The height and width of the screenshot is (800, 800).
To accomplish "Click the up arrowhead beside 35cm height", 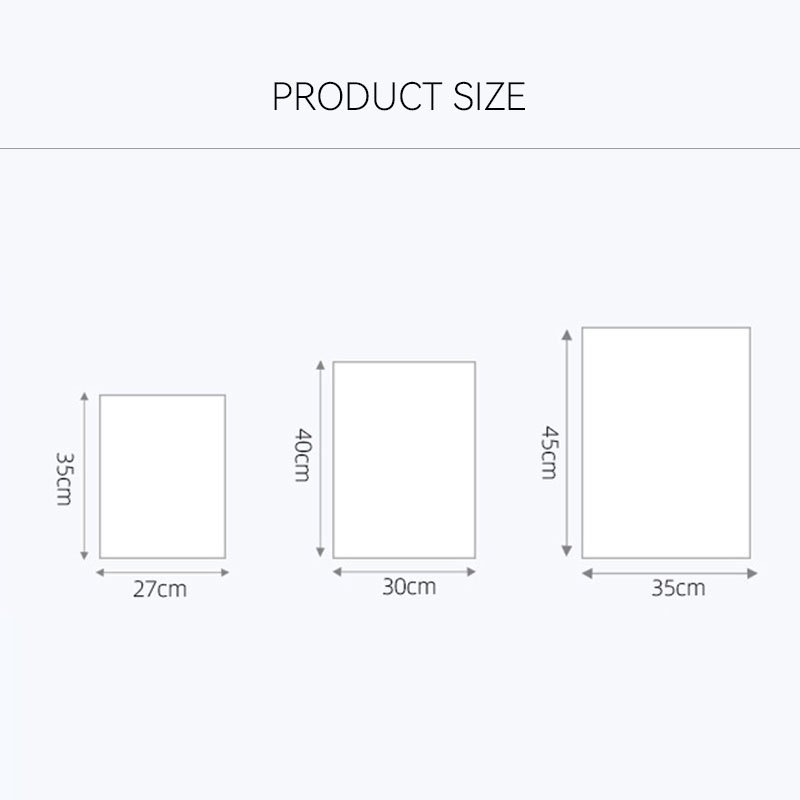I will [85, 396].
